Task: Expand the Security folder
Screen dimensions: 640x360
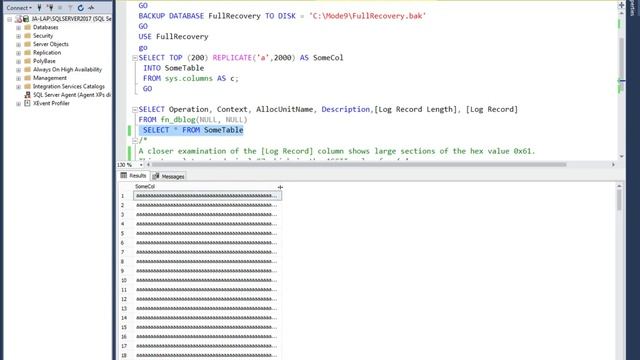Action: (x=18, y=36)
